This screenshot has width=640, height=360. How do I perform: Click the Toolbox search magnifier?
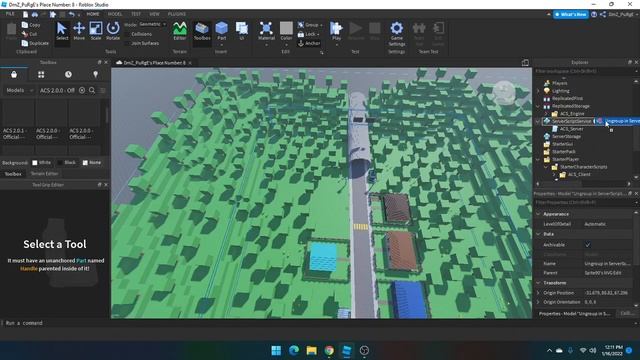pos(92,90)
